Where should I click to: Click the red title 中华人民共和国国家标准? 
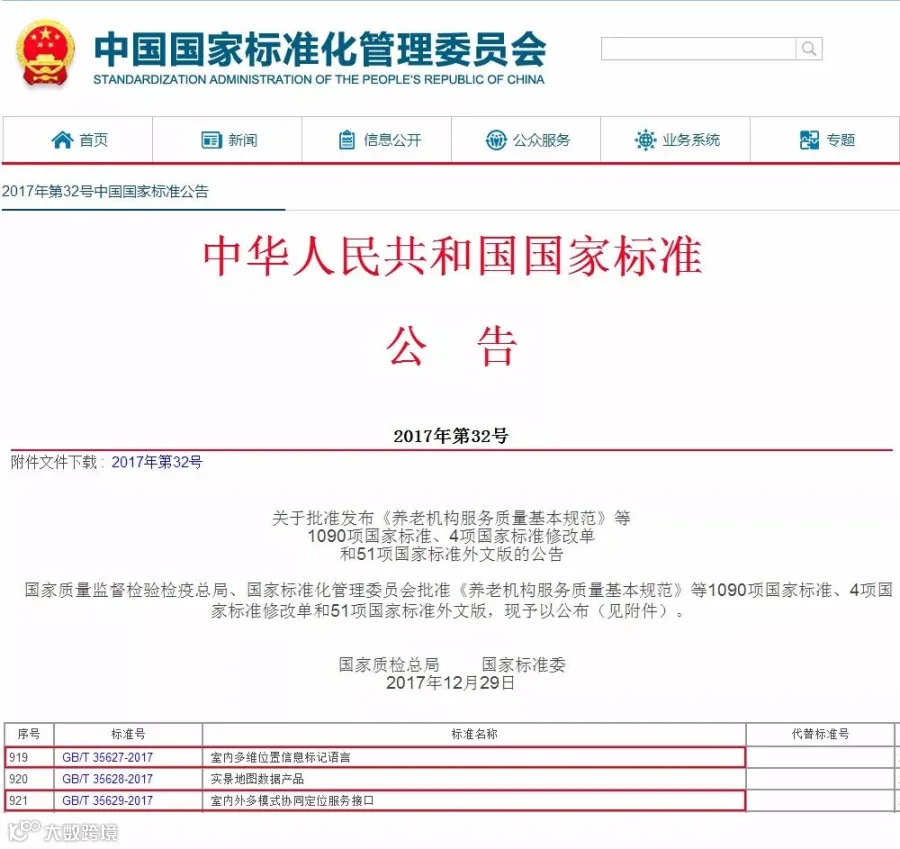tap(452, 256)
